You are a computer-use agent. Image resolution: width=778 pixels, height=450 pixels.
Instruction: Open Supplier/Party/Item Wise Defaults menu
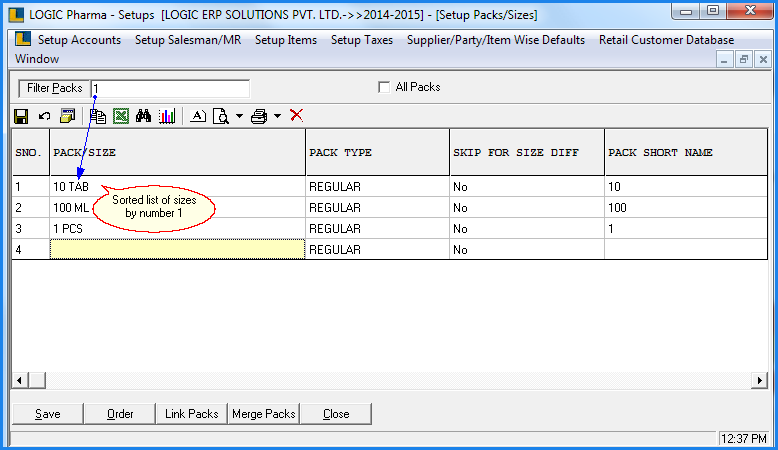(496, 40)
